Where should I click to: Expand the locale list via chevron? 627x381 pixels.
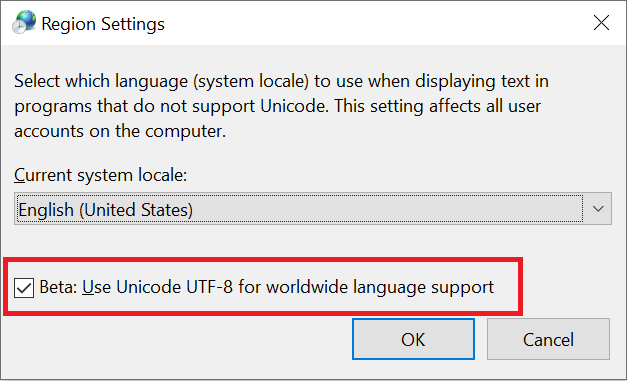[598, 209]
